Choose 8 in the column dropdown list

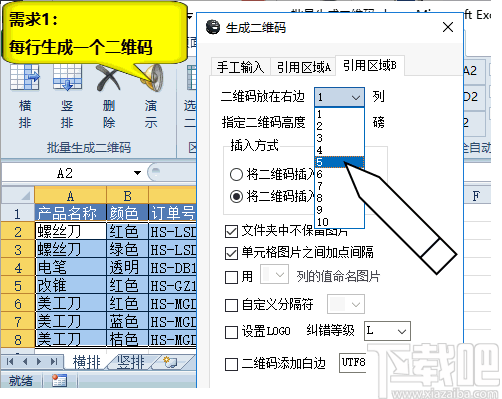[x=339, y=198]
